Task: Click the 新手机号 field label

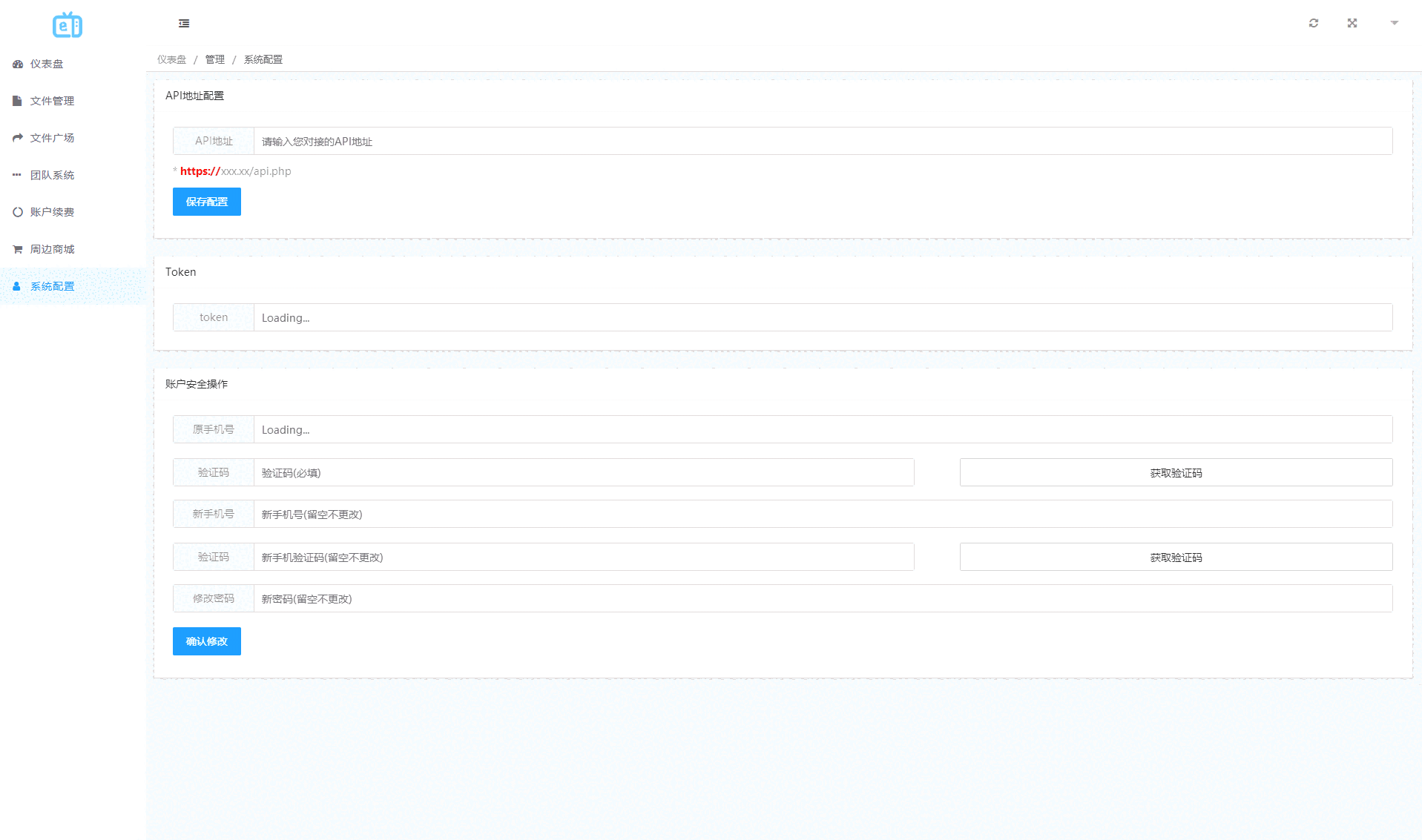Action: pyautogui.click(x=214, y=514)
